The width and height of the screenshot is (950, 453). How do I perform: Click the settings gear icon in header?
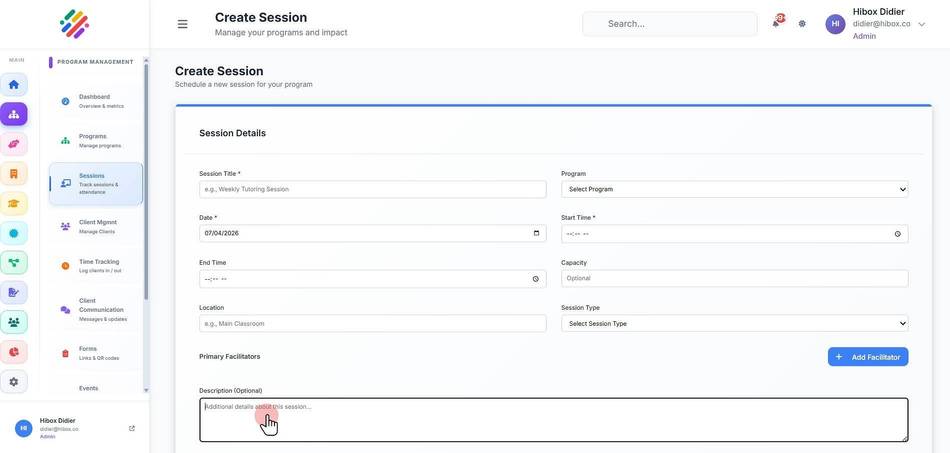coord(802,24)
